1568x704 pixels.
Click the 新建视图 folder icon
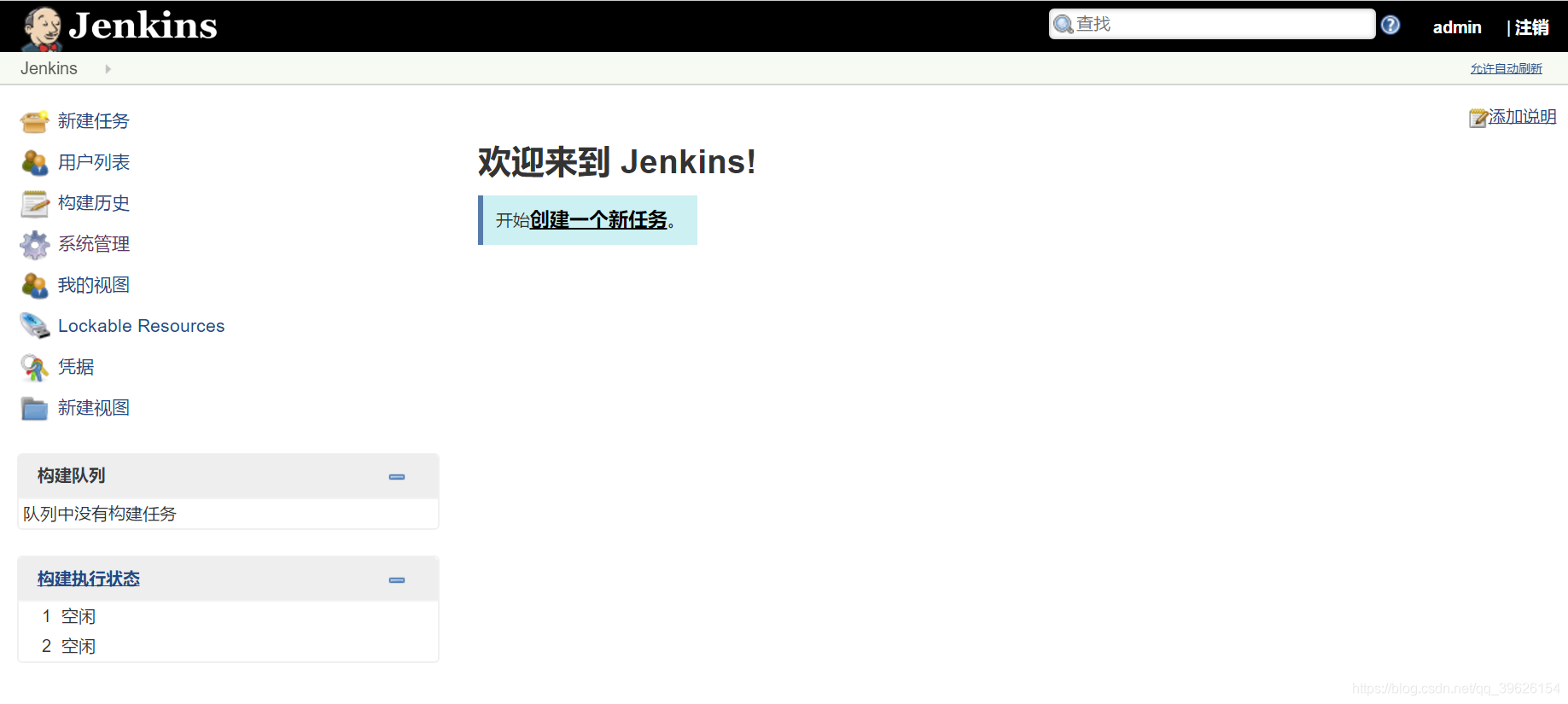tap(35, 408)
